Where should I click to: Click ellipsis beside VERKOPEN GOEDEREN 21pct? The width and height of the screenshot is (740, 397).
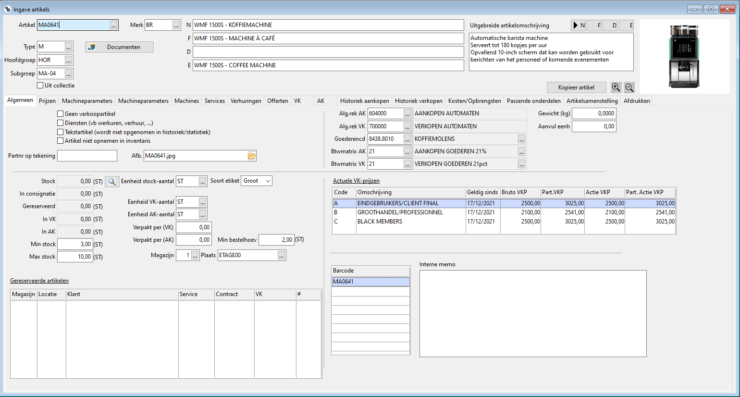pos(521,164)
